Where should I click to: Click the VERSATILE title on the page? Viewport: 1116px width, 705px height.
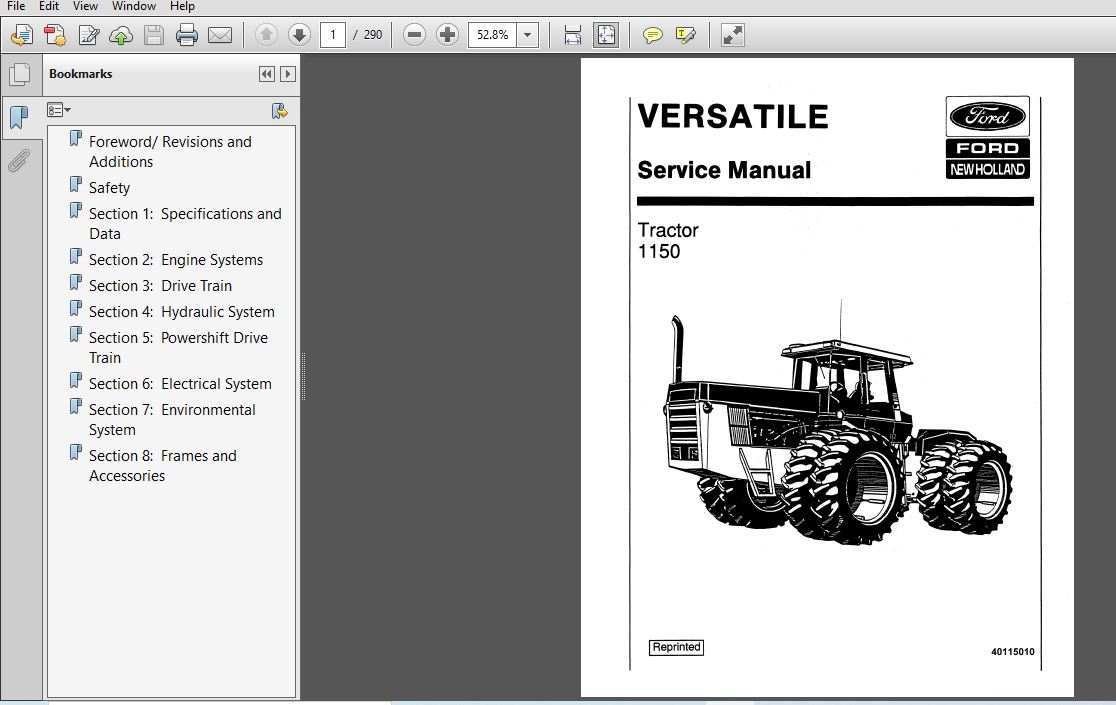732,116
